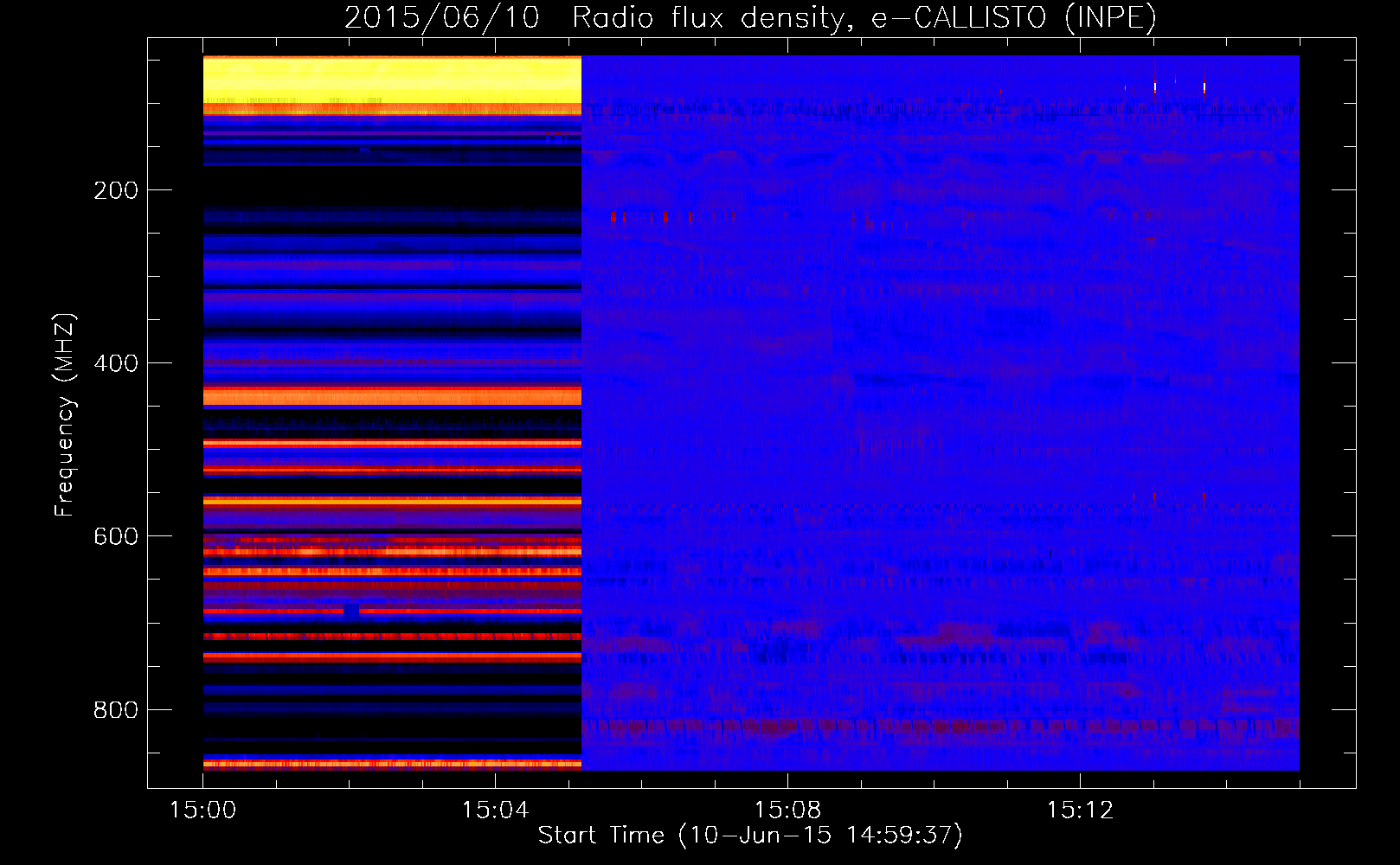Click the '400' frequency tick label
Image resolution: width=1400 pixels, height=865 pixels.
point(116,363)
